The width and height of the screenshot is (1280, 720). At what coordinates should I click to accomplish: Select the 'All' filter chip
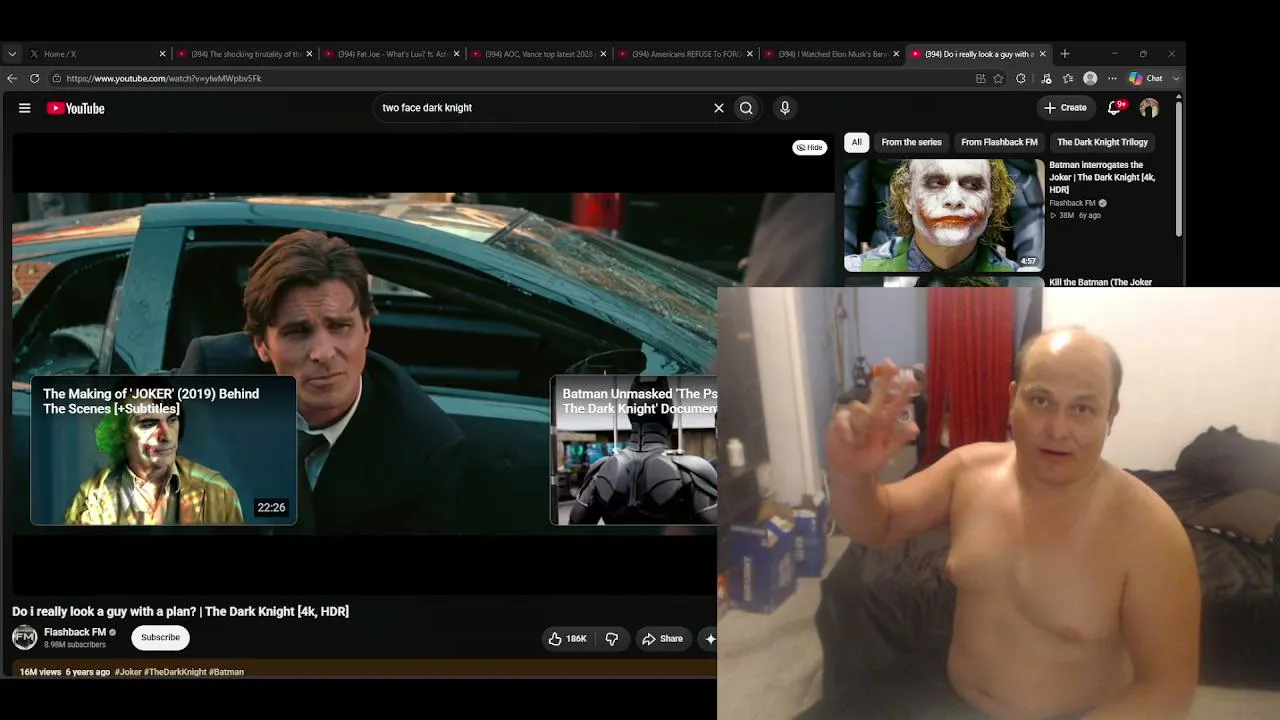(857, 142)
